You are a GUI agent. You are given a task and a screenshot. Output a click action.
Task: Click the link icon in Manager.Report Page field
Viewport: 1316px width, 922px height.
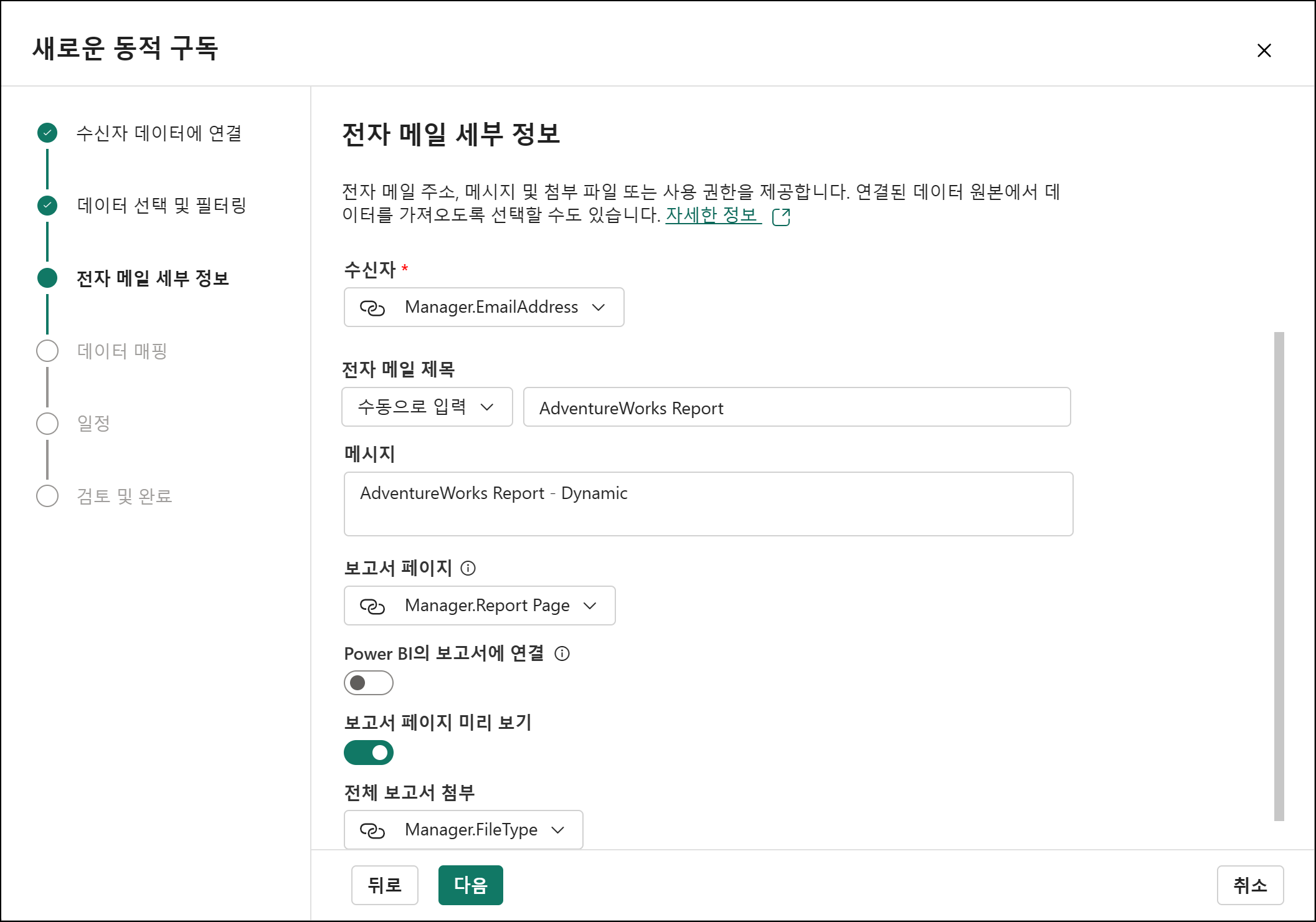[372, 606]
